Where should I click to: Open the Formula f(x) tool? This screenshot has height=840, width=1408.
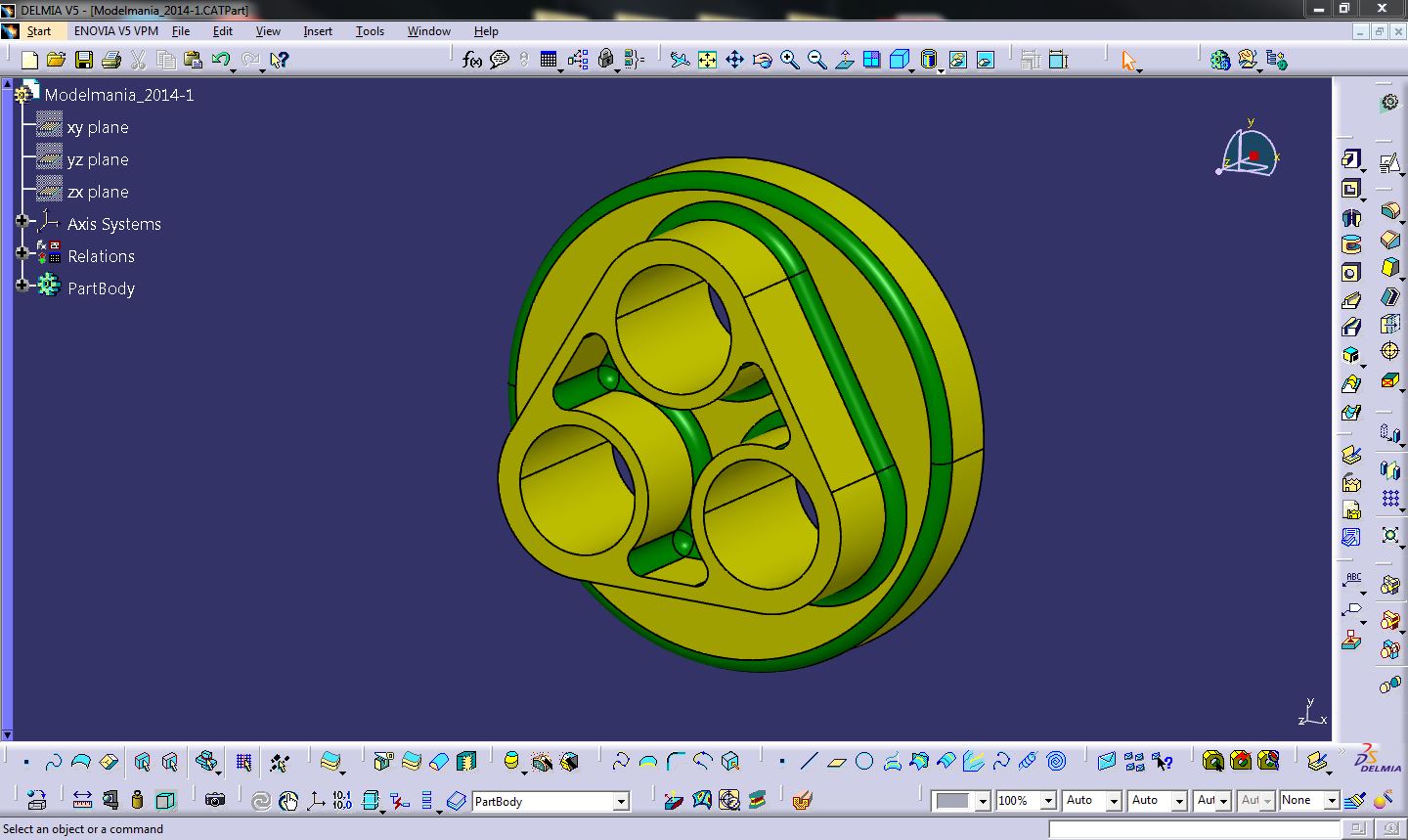(471, 60)
